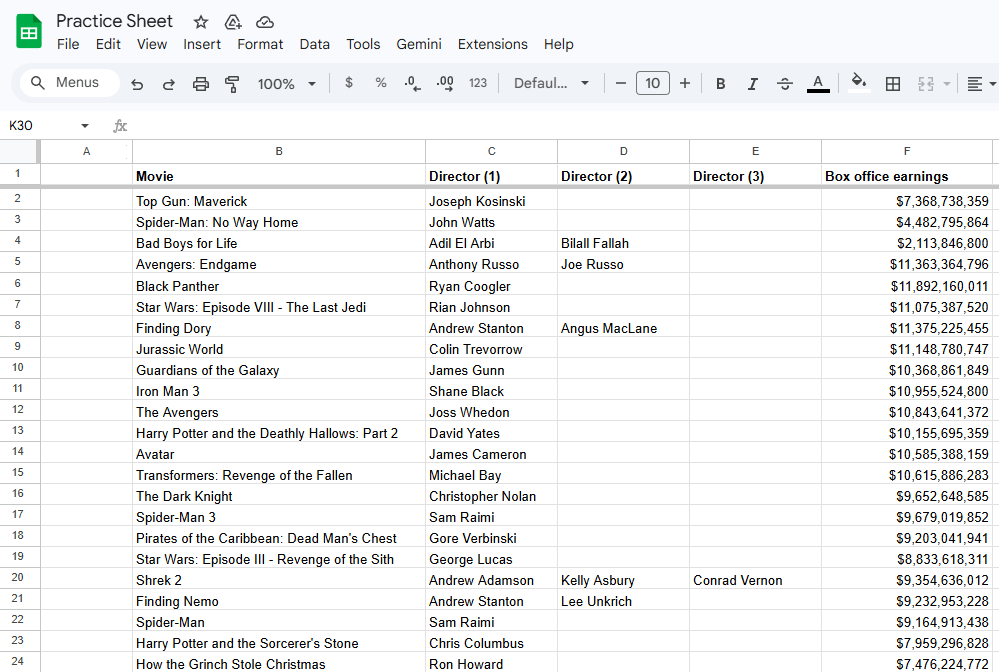This screenshot has width=999, height=672.
Task: Toggle strikethrough formatting
Action: (785, 83)
